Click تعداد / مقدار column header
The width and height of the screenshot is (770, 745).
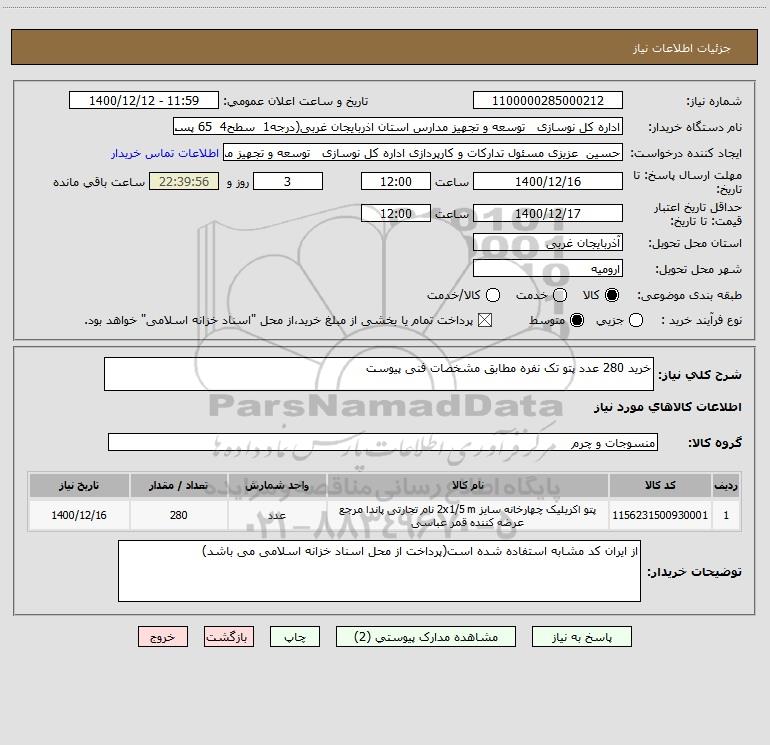179,485
